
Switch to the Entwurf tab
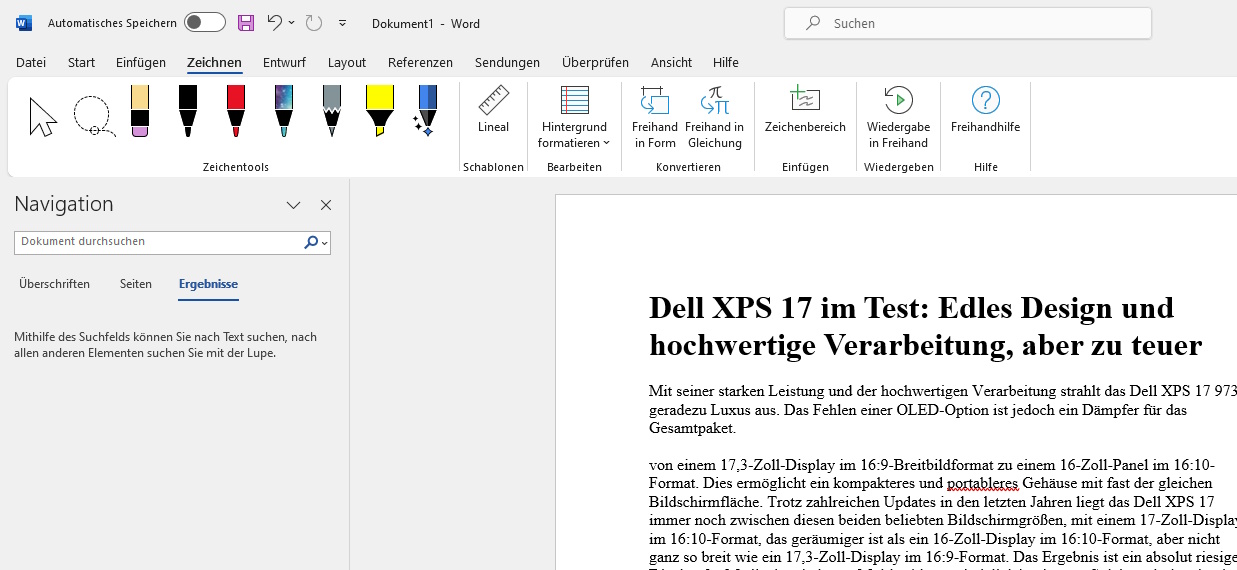(284, 62)
